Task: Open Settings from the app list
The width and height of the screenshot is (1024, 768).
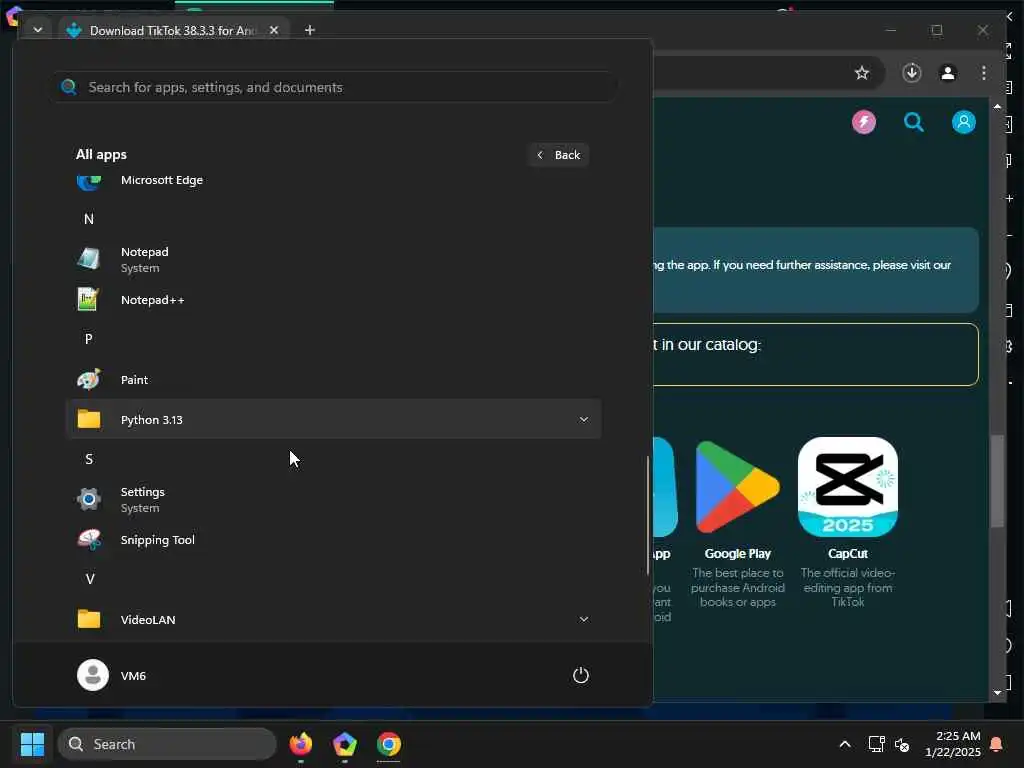Action: tap(333, 499)
